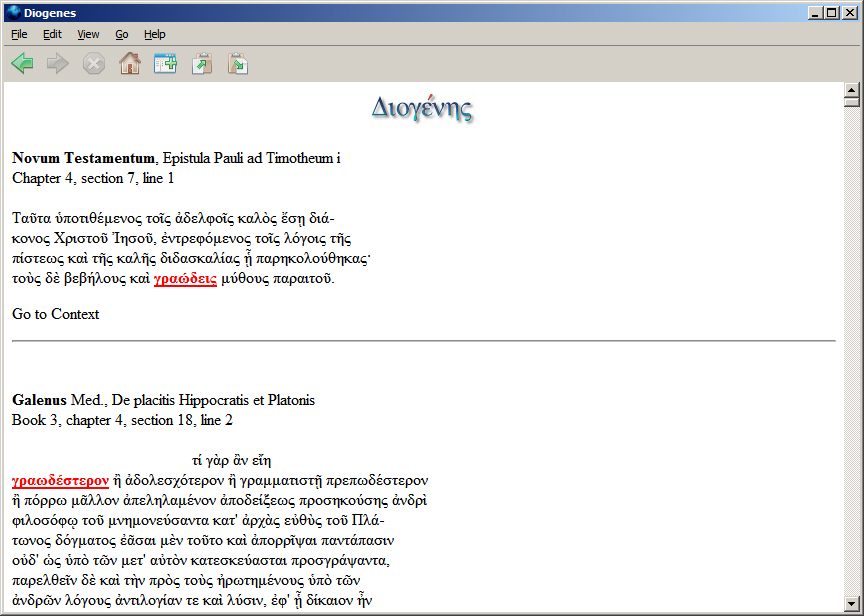Click clipboard icon with down-right green arrow

(x=237, y=64)
